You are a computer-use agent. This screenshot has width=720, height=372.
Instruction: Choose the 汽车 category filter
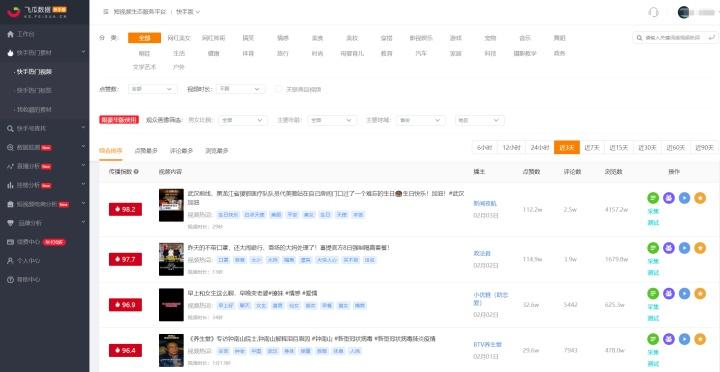click(x=421, y=53)
